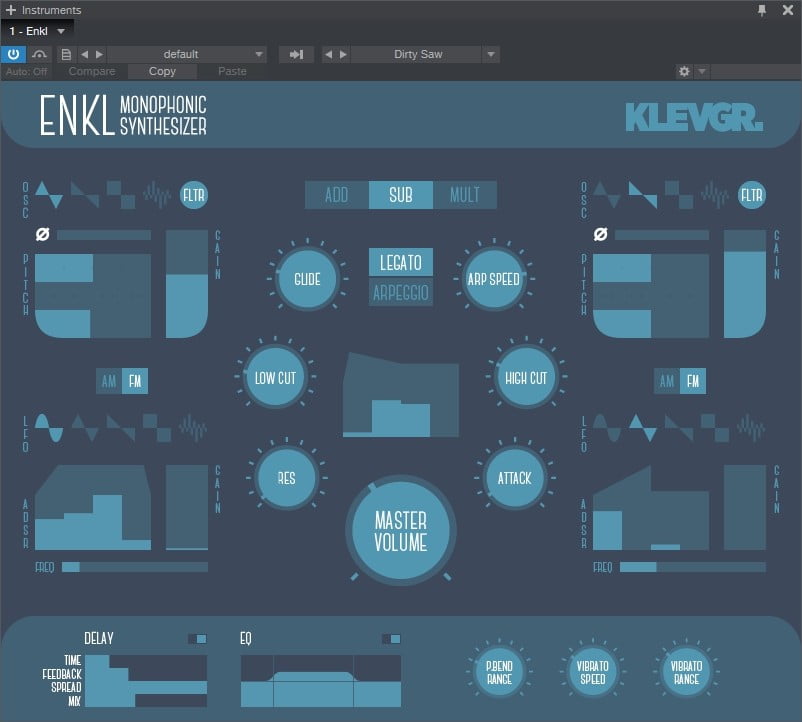Click the Vibrato Speed knob
Image resolution: width=802 pixels, height=722 pixels.
(593, 672)
